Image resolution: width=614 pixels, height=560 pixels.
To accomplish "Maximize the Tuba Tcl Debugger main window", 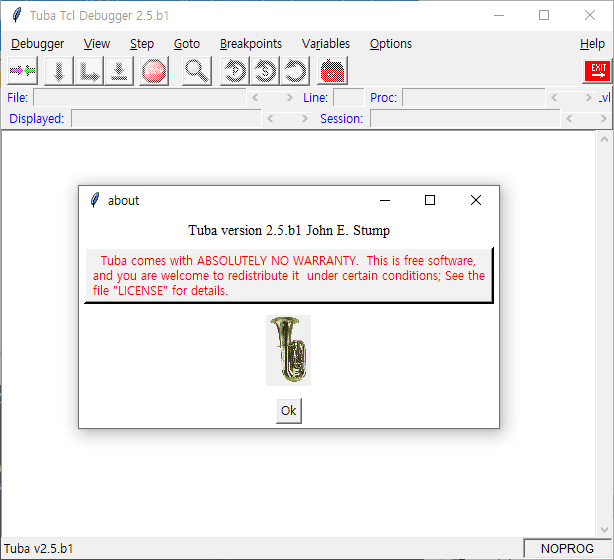I will (x=544, y=15).
